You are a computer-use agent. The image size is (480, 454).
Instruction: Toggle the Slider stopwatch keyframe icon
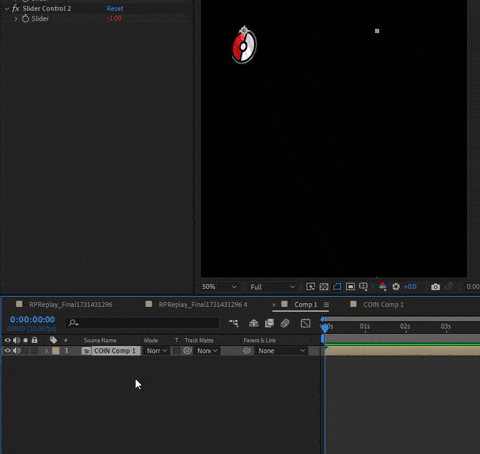tap(25, 19)
